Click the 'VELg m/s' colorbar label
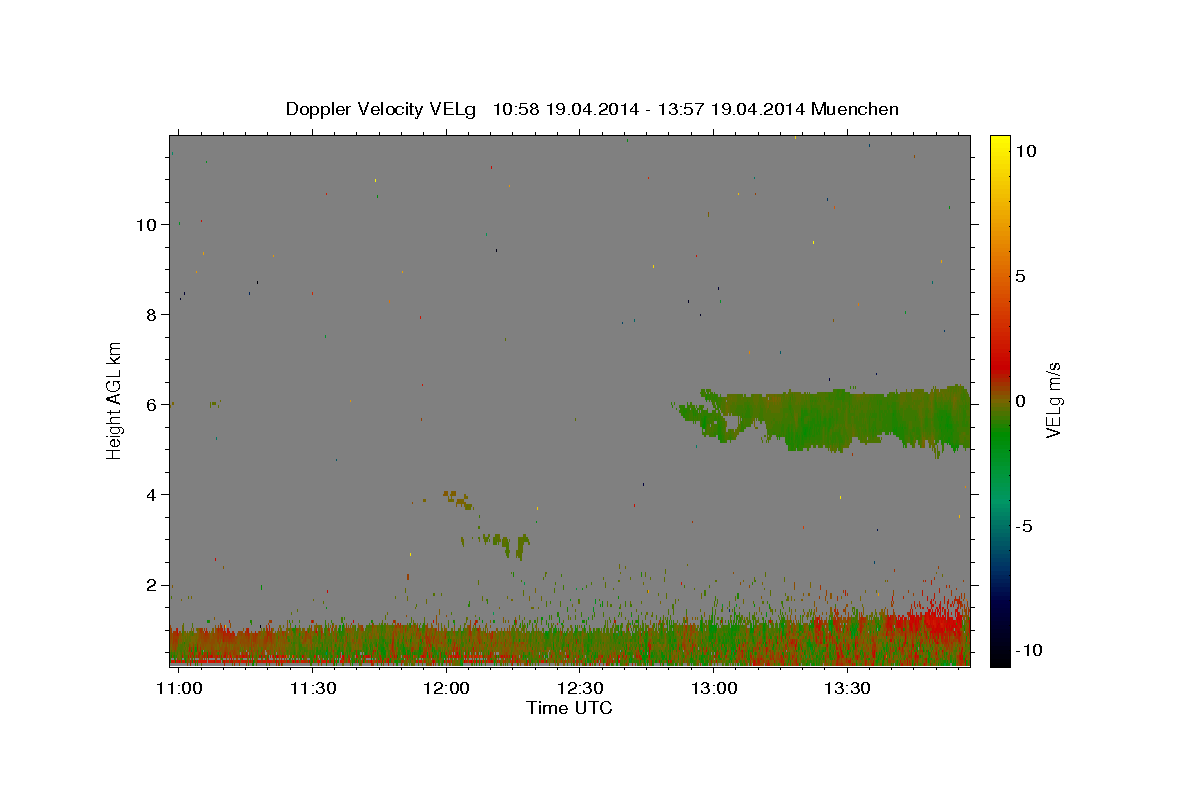Image resolution: width=1200 pixels, height=800 pixels. point(1053,400)
